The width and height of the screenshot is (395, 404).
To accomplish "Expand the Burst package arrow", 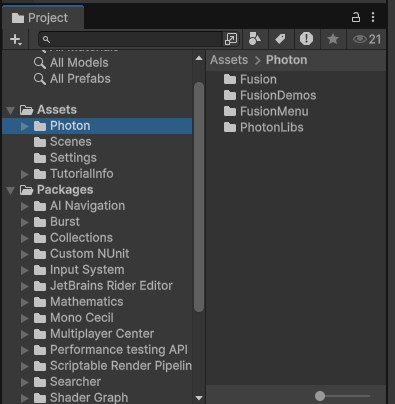I will point(24,222).
